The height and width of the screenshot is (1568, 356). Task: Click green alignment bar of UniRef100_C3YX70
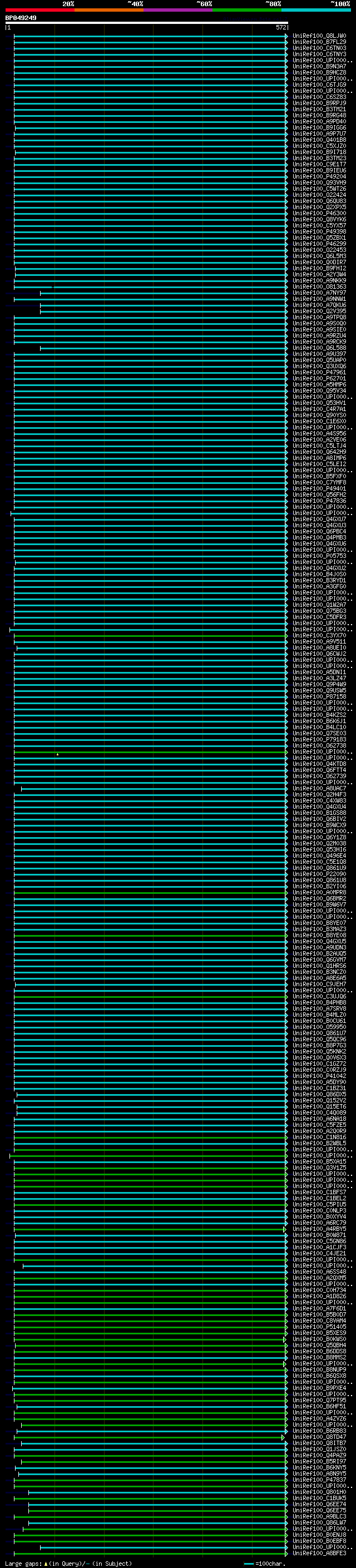(150, 635)
